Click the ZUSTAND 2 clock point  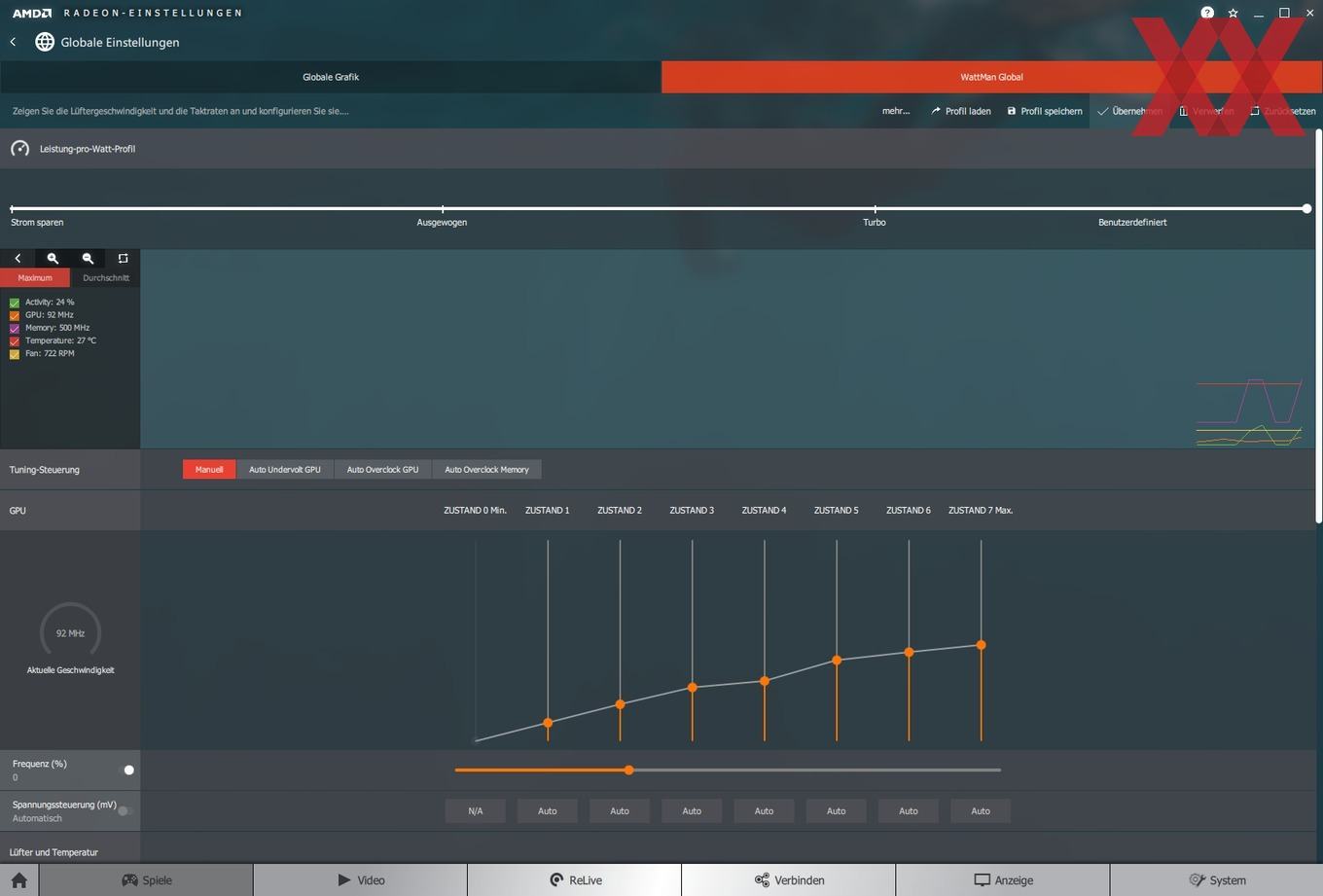(x=620, y=704)
